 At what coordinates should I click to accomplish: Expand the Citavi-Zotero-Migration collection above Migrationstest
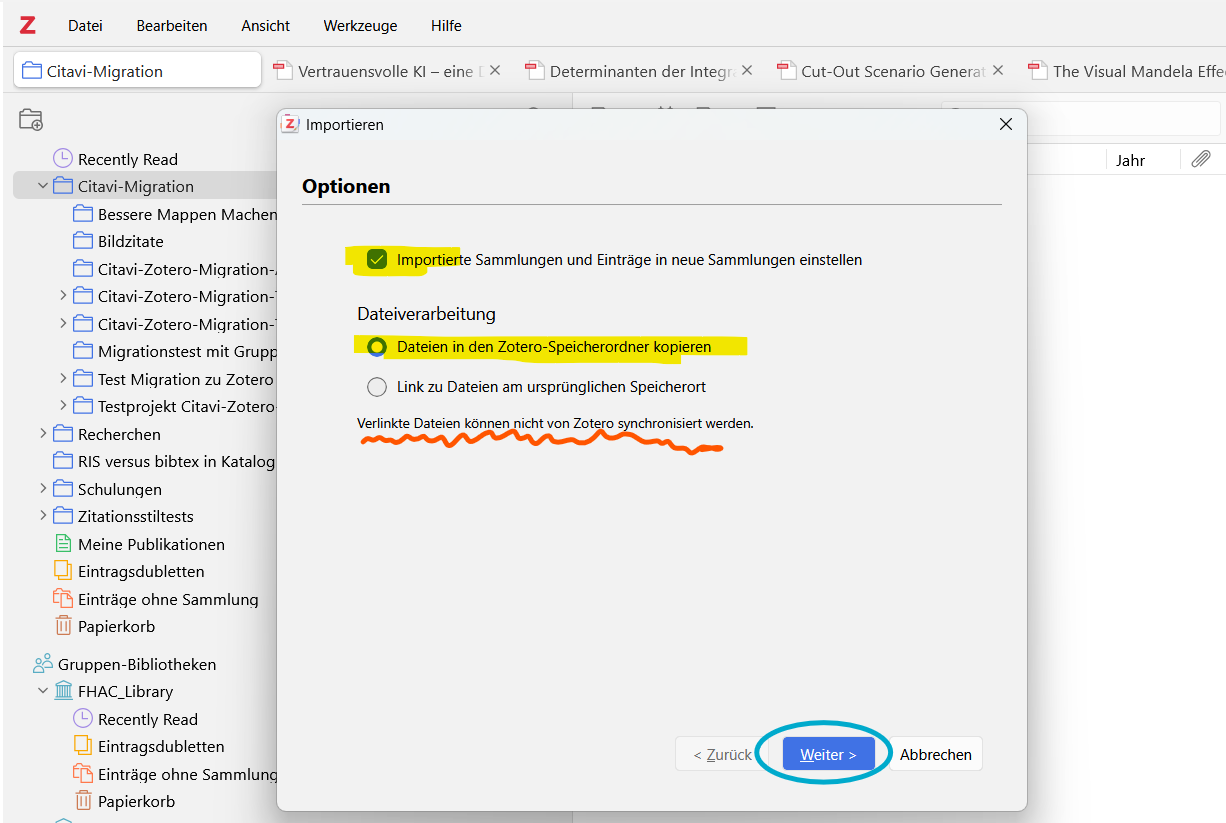coord(63,324)
